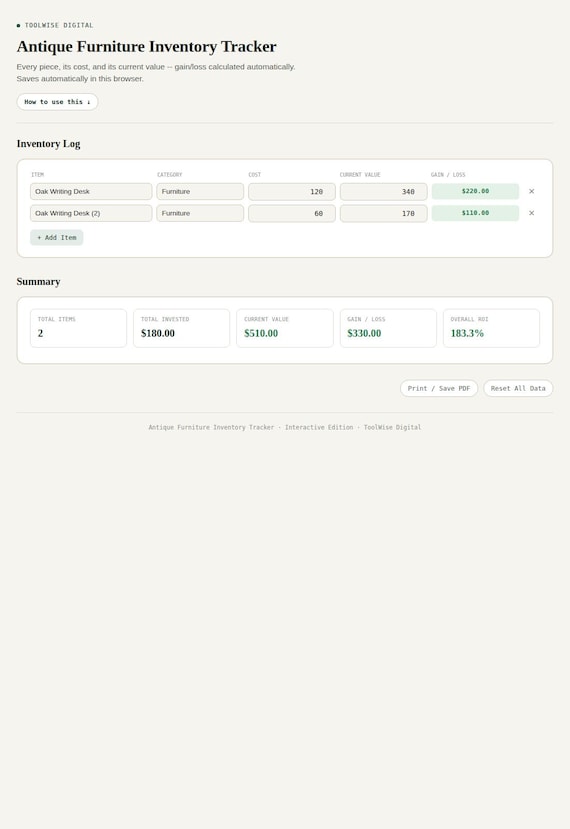
Task: Focus the current value field showing 340
Action: pyautogui.click(x=383, y=191)
